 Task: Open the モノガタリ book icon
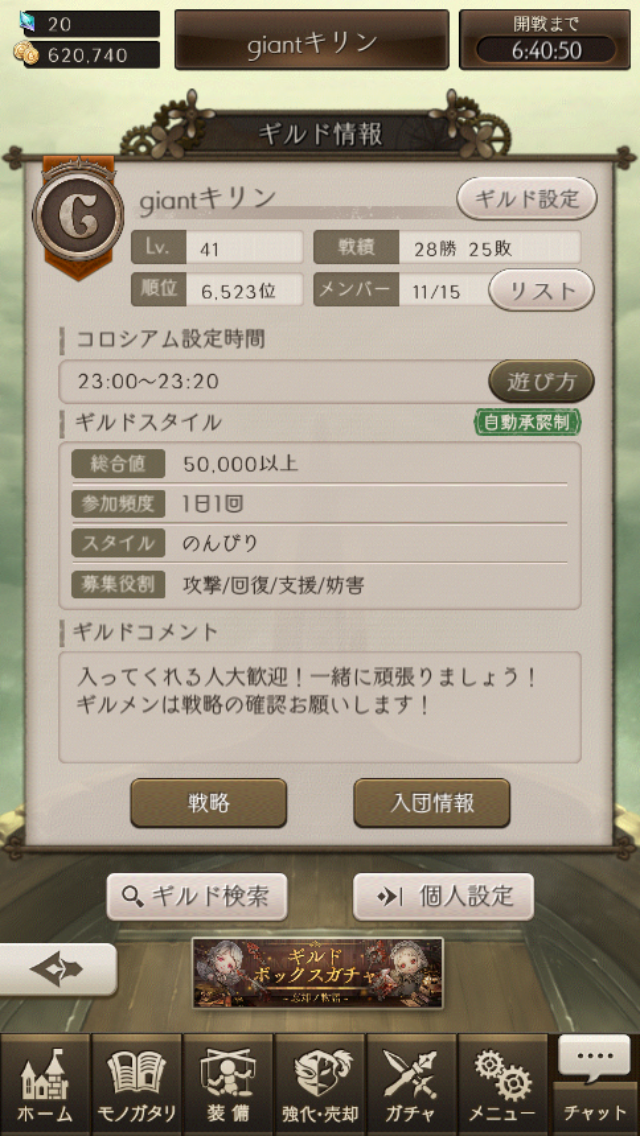pos(137,1084)
